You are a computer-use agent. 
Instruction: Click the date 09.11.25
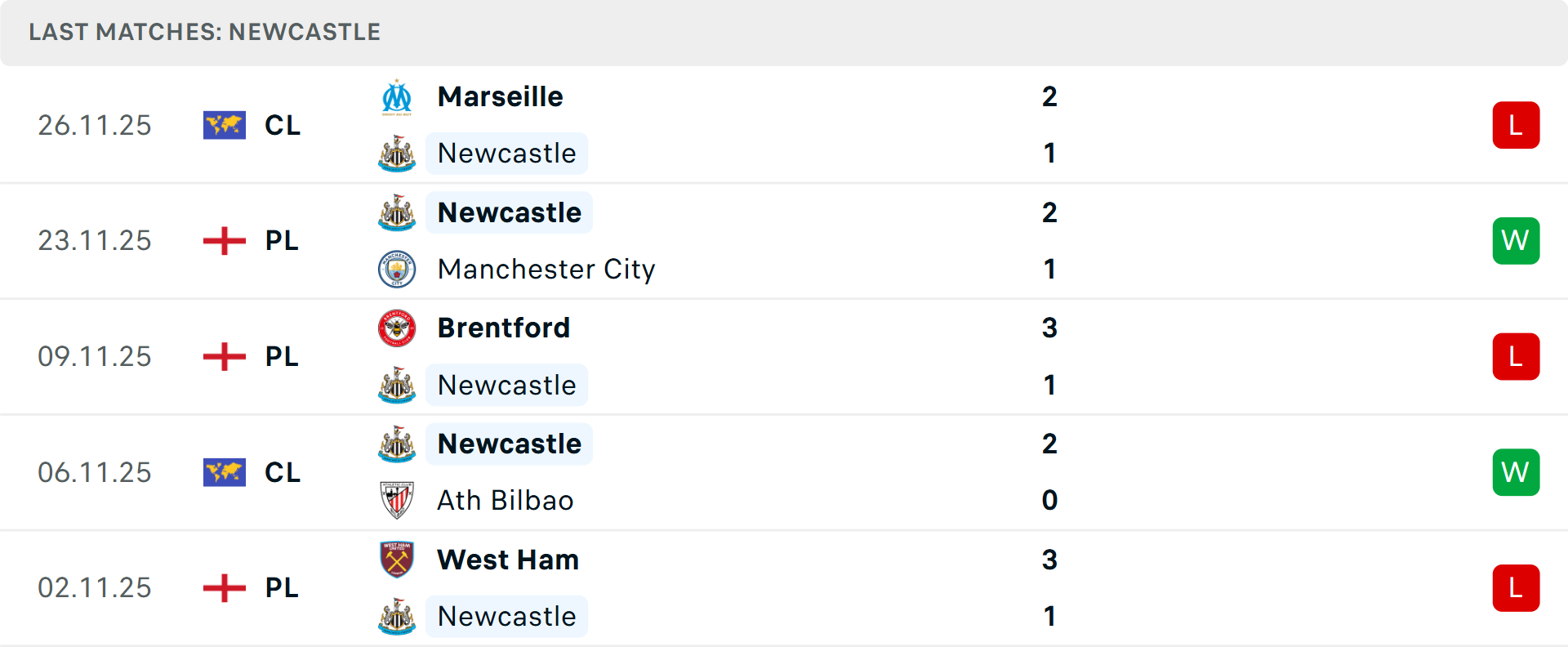(94, 356)
